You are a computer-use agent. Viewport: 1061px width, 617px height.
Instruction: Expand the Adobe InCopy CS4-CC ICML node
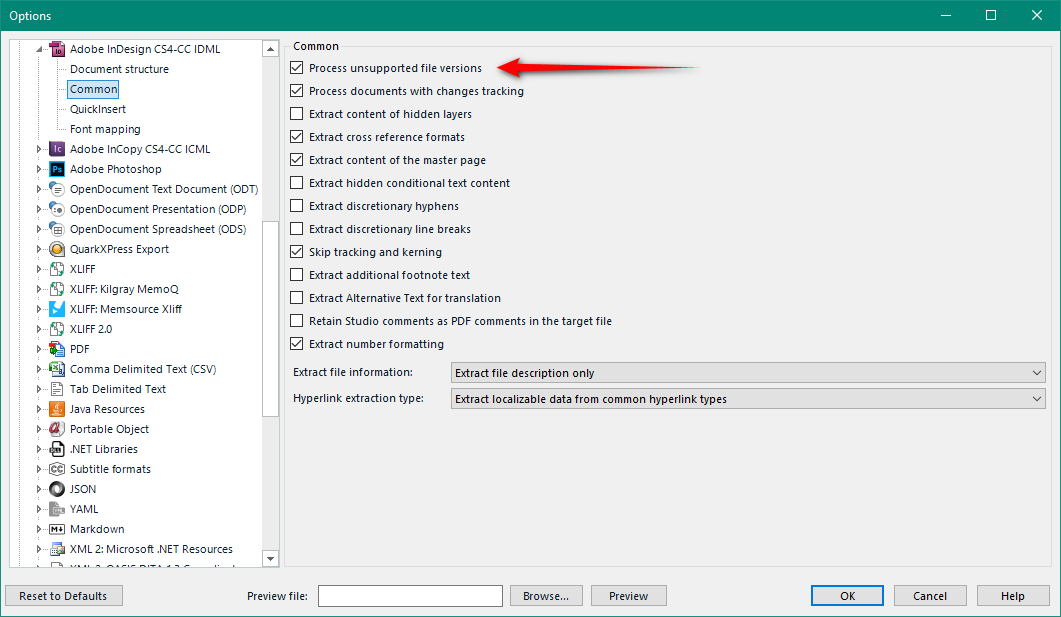coord(39,150)
